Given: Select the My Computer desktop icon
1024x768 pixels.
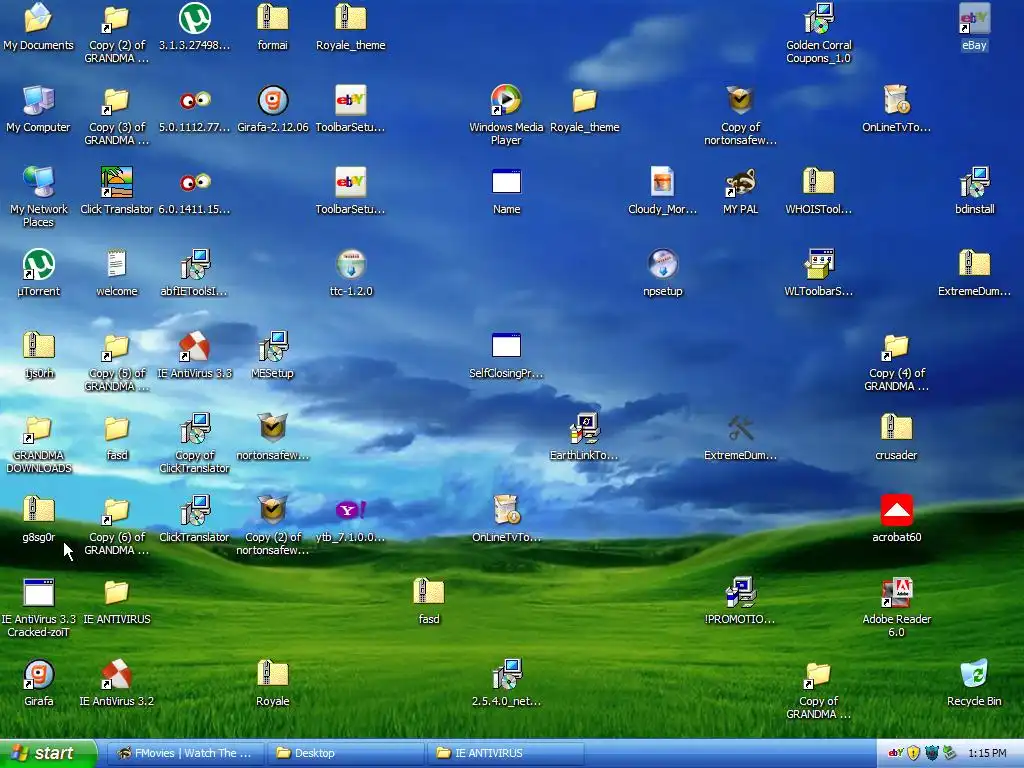Looking at the screenshot, I should point(39,101).
